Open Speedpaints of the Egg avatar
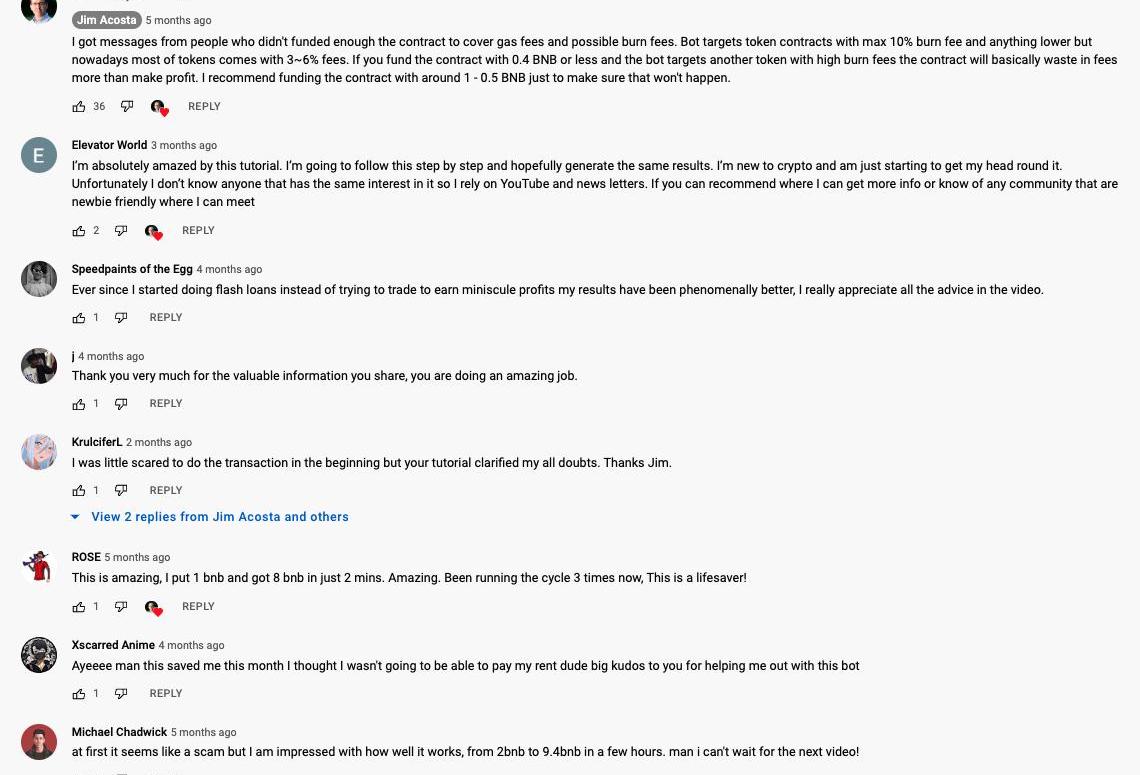Viewport: 1140px width, 775px height. [x=39, y=279]
